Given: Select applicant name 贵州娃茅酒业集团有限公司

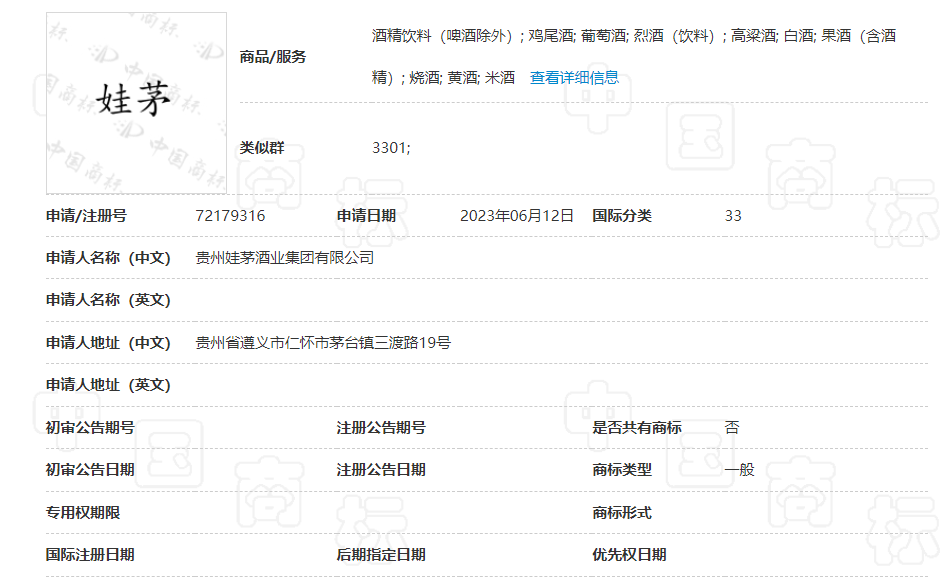Looking at the screenshot, I should tap(284, 258).
